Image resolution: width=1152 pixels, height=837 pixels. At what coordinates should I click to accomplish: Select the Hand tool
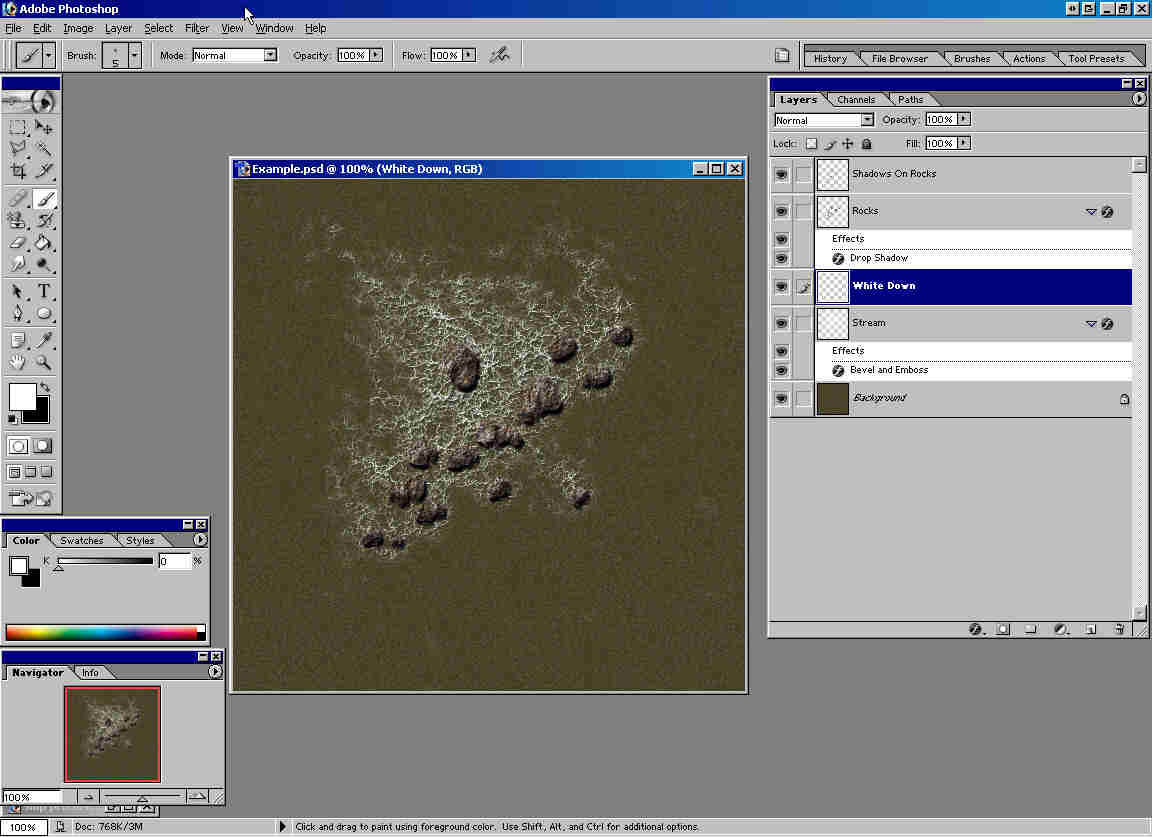point(18,363)
